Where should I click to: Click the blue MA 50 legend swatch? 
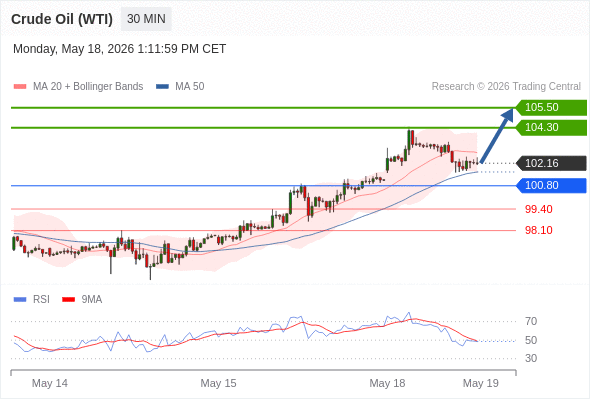(x=162, y=87)
